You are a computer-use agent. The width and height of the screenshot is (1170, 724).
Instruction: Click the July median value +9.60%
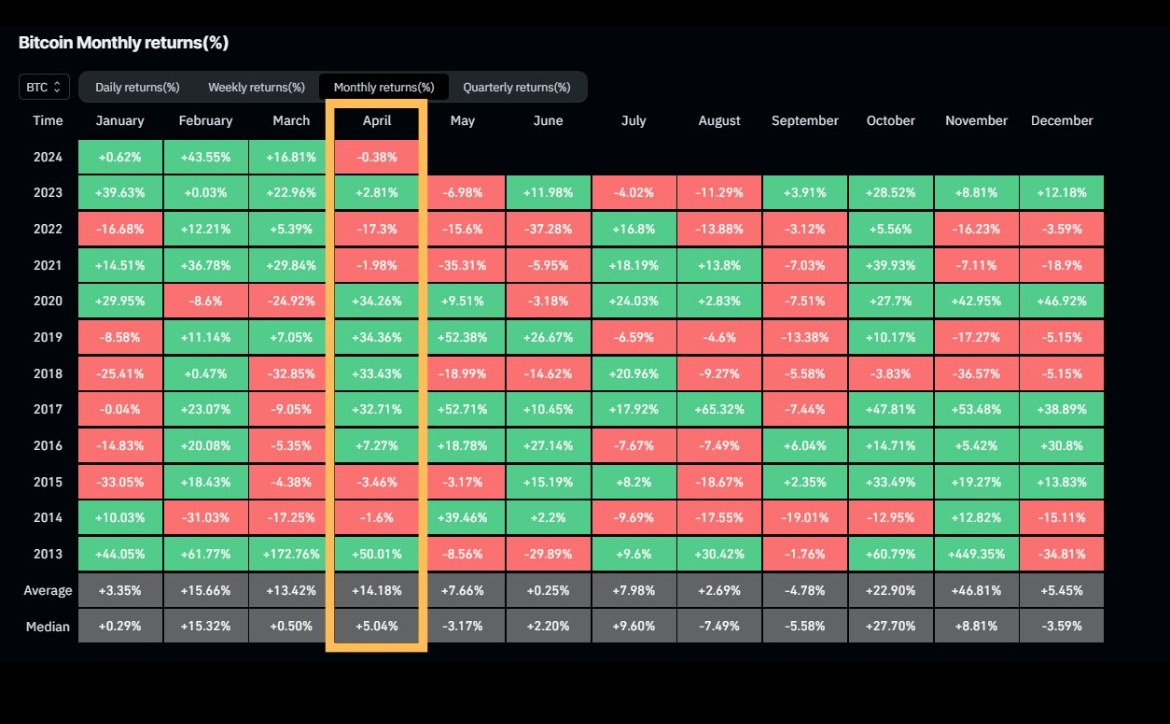[x=634, y=626]
